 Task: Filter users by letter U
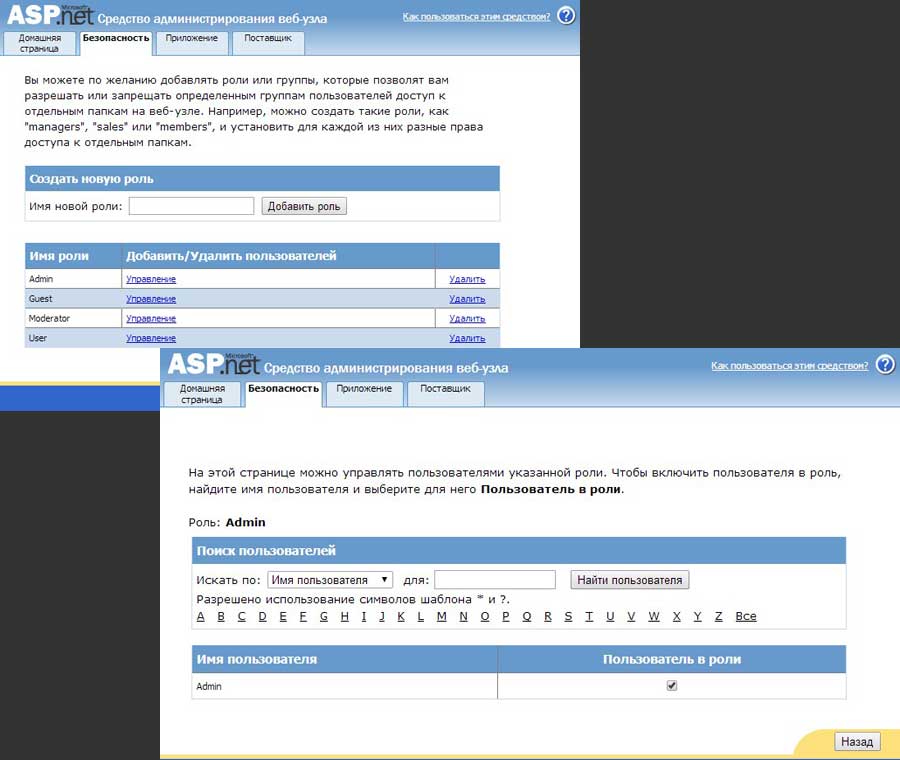(610, 616)
